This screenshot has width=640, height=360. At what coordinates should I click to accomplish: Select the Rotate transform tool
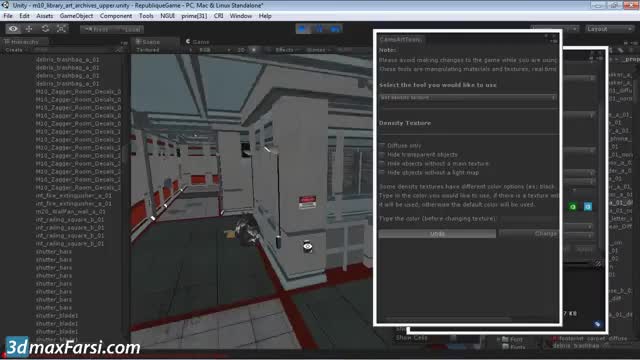pyautogui.click(x=45, y=29)
